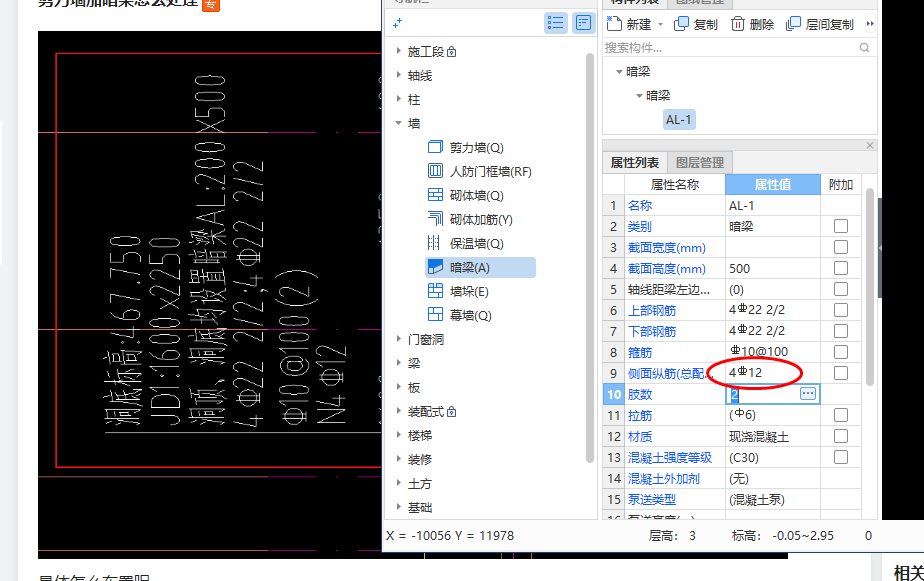
Task: Select the 砌体墙(Q) masonry wall icon
Action: pos(435,195)
